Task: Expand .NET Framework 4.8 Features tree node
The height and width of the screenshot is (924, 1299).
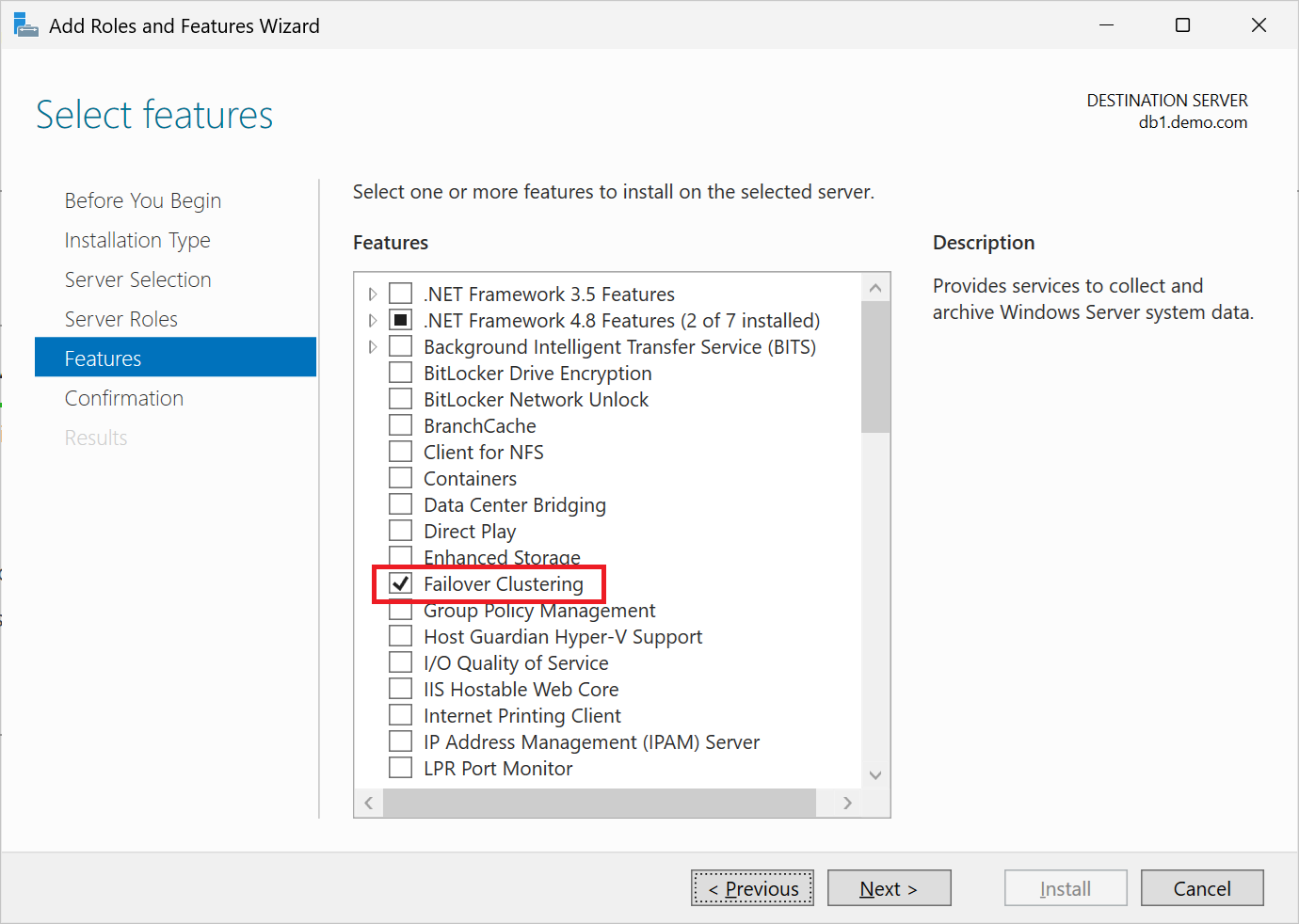Action: pos(373,321)
